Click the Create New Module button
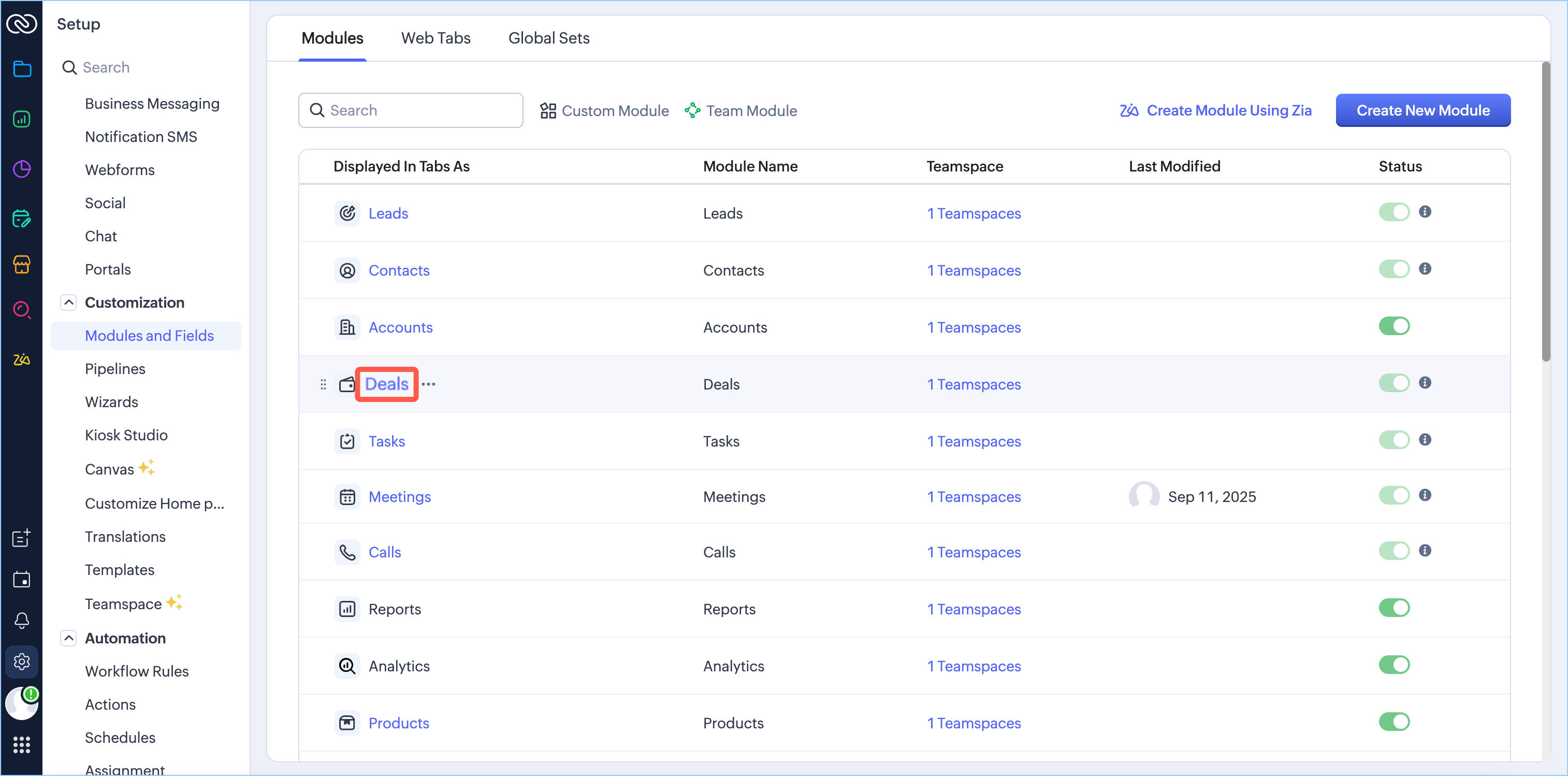 (x=1422, y=110)
